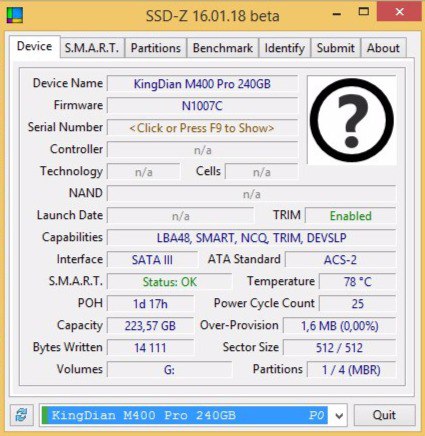Viewport: 425px width, 436px height.
Task: Click the Quit button
Action: coord(384,415)
